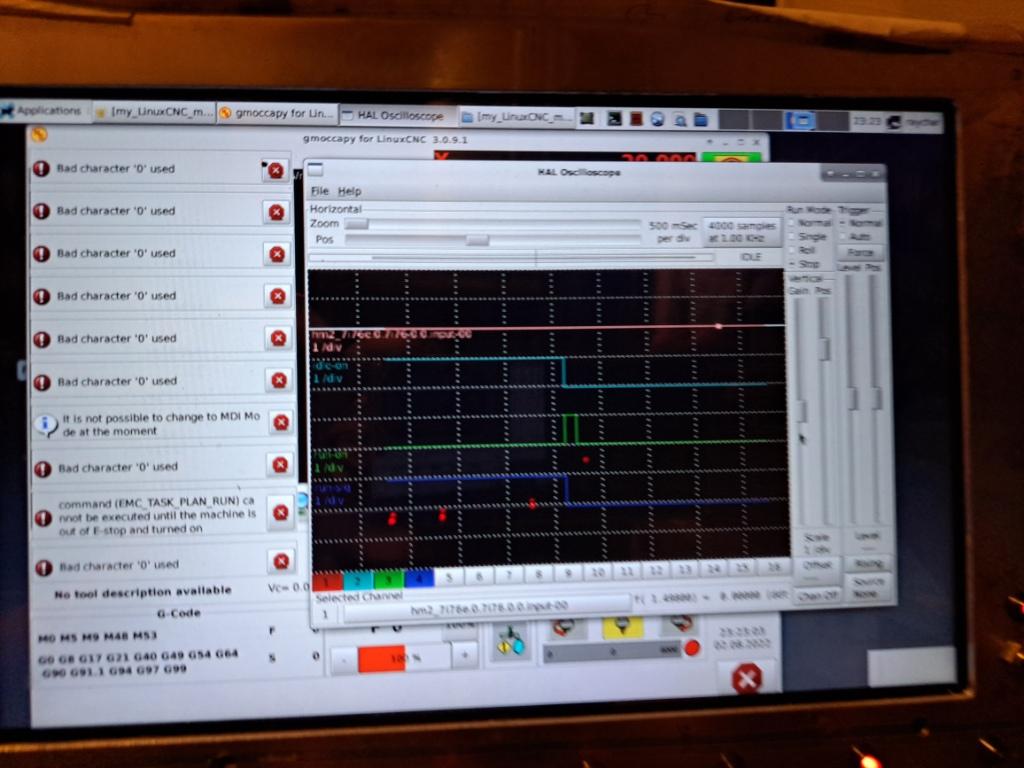
Task: Open the terminal icon in top panel
Action: (614, 119)
